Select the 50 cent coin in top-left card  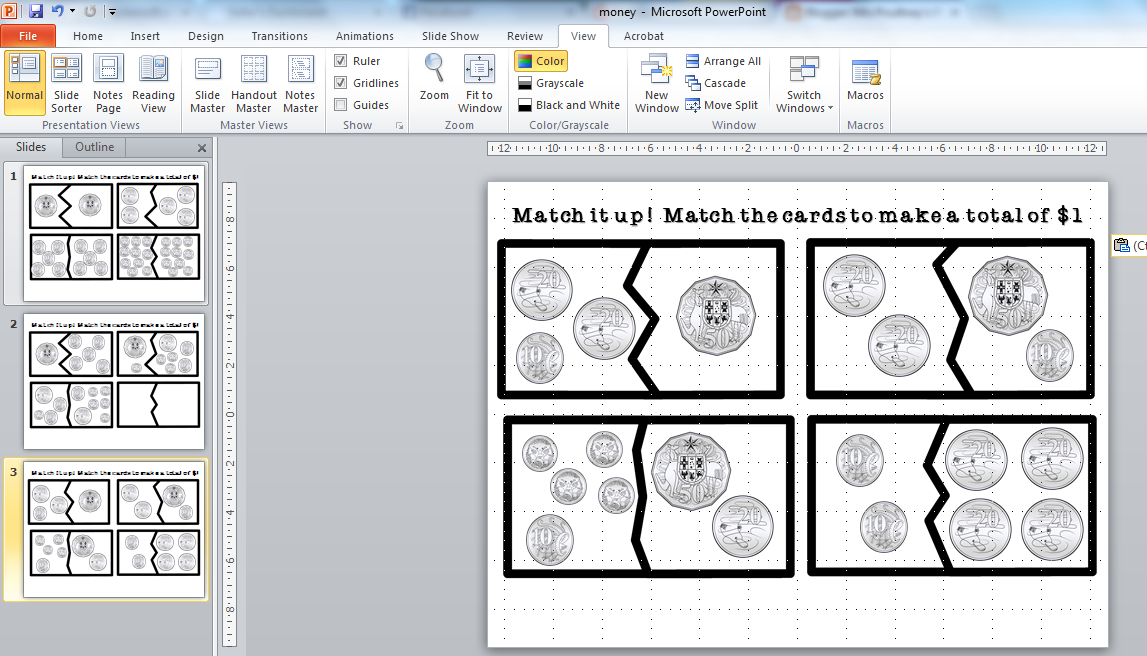pos(715,315)
